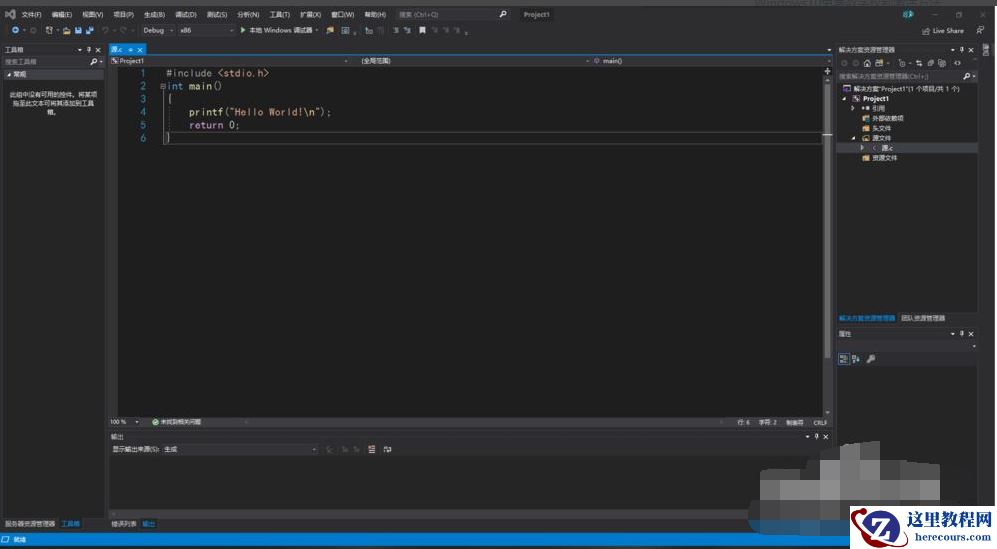Click the View Code icon in Solution Explorer
The image size is (997, 549).
[957, 63]
